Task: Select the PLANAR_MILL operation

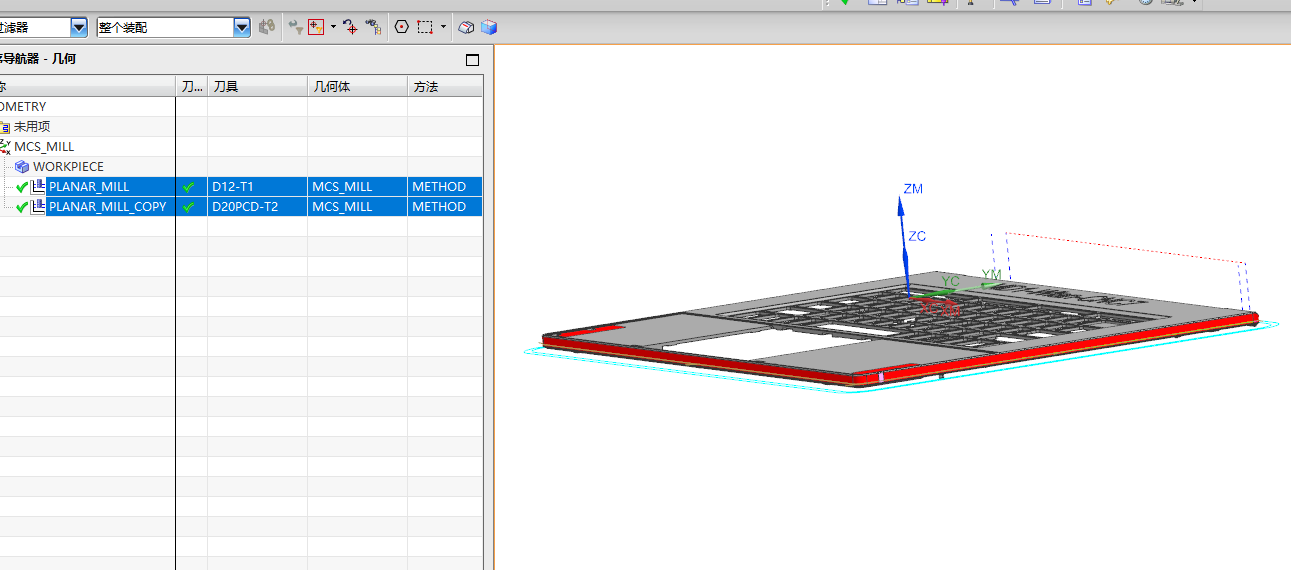Action: click(89, 187)
